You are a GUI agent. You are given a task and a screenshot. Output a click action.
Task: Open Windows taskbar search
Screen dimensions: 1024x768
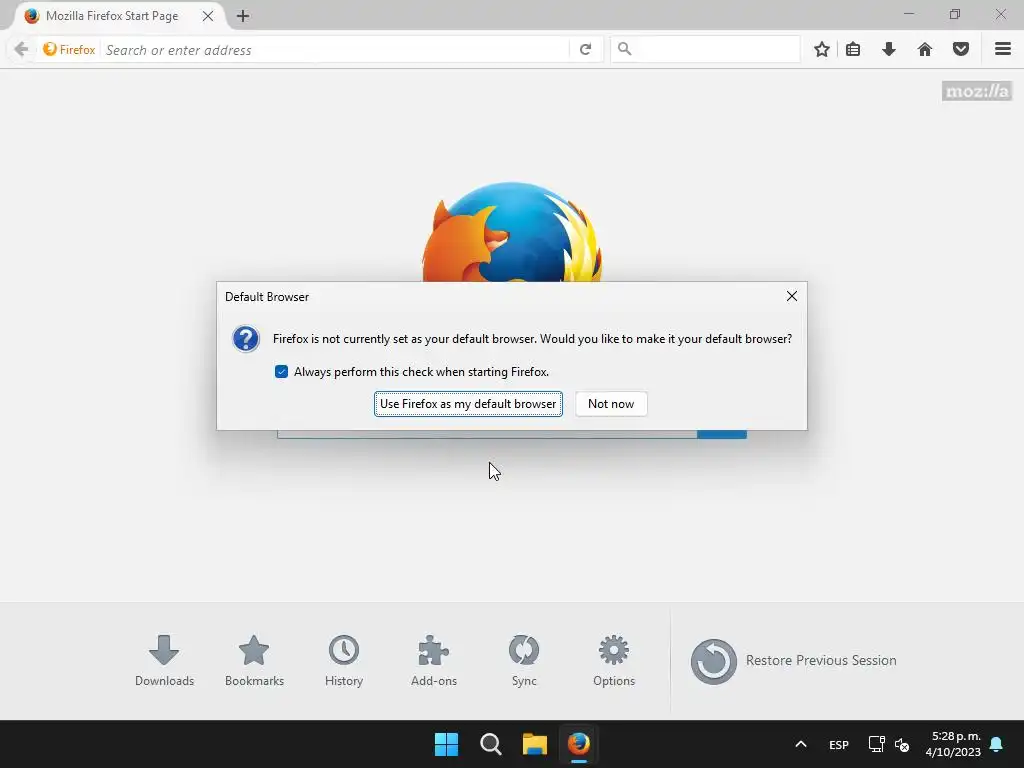[x=490, y=744]
